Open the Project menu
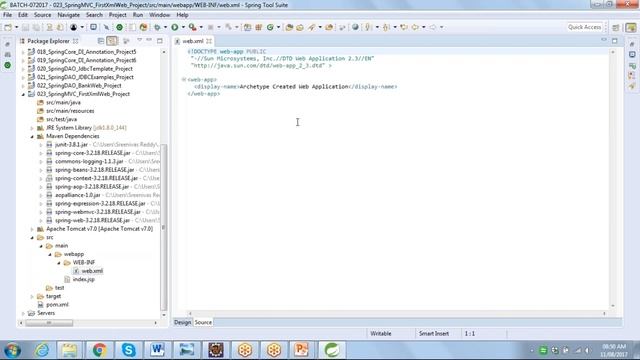640x360 pixels. click(118, 15)
